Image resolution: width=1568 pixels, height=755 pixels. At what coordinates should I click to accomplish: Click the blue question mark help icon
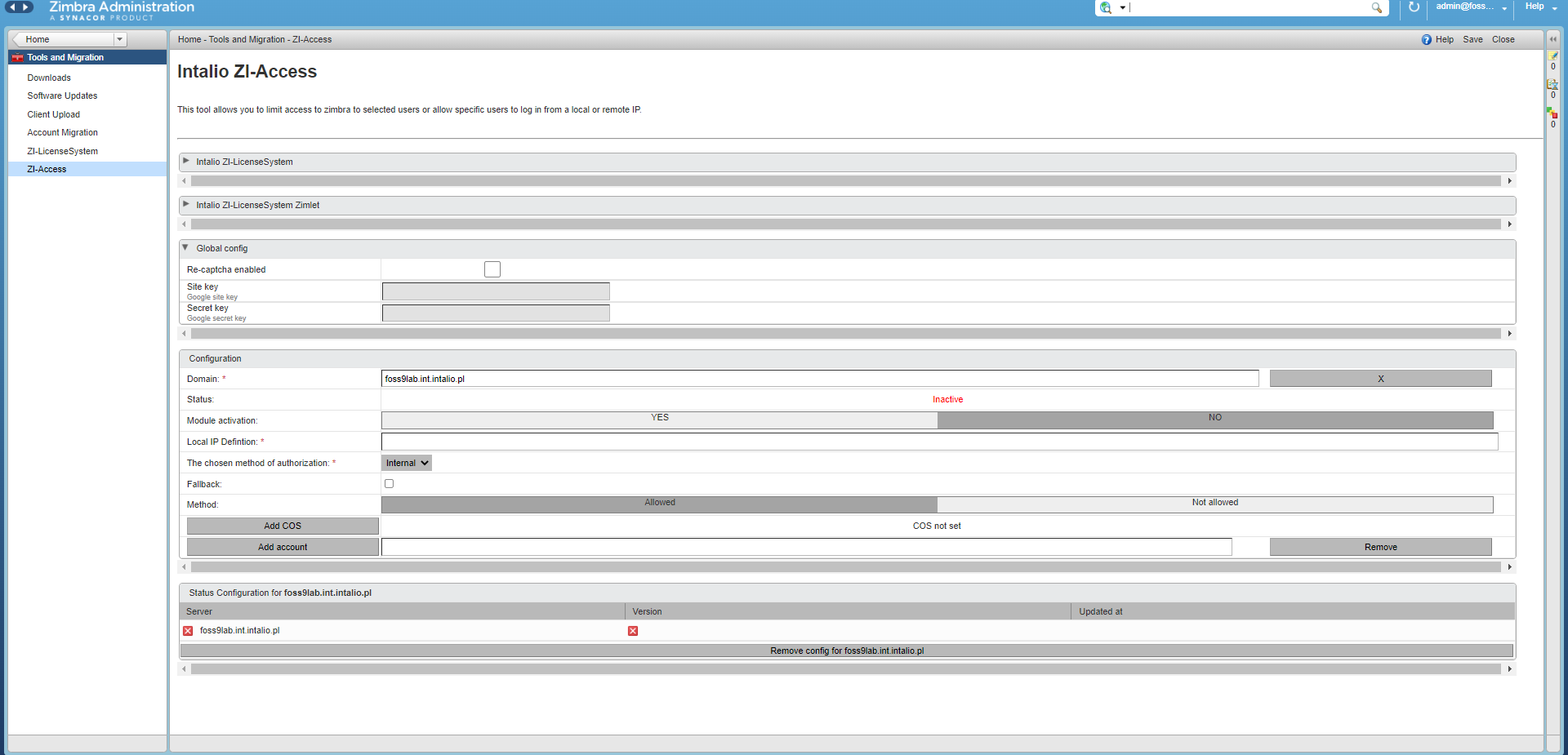[1427, 39]
